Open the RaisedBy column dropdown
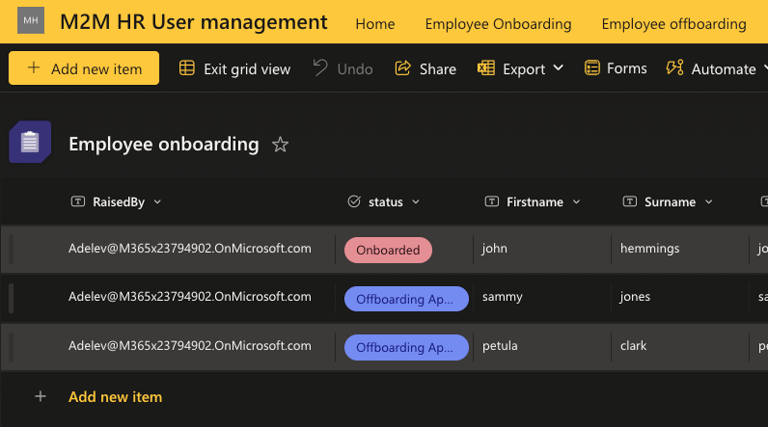768x427 pixels. coord(158,202)
